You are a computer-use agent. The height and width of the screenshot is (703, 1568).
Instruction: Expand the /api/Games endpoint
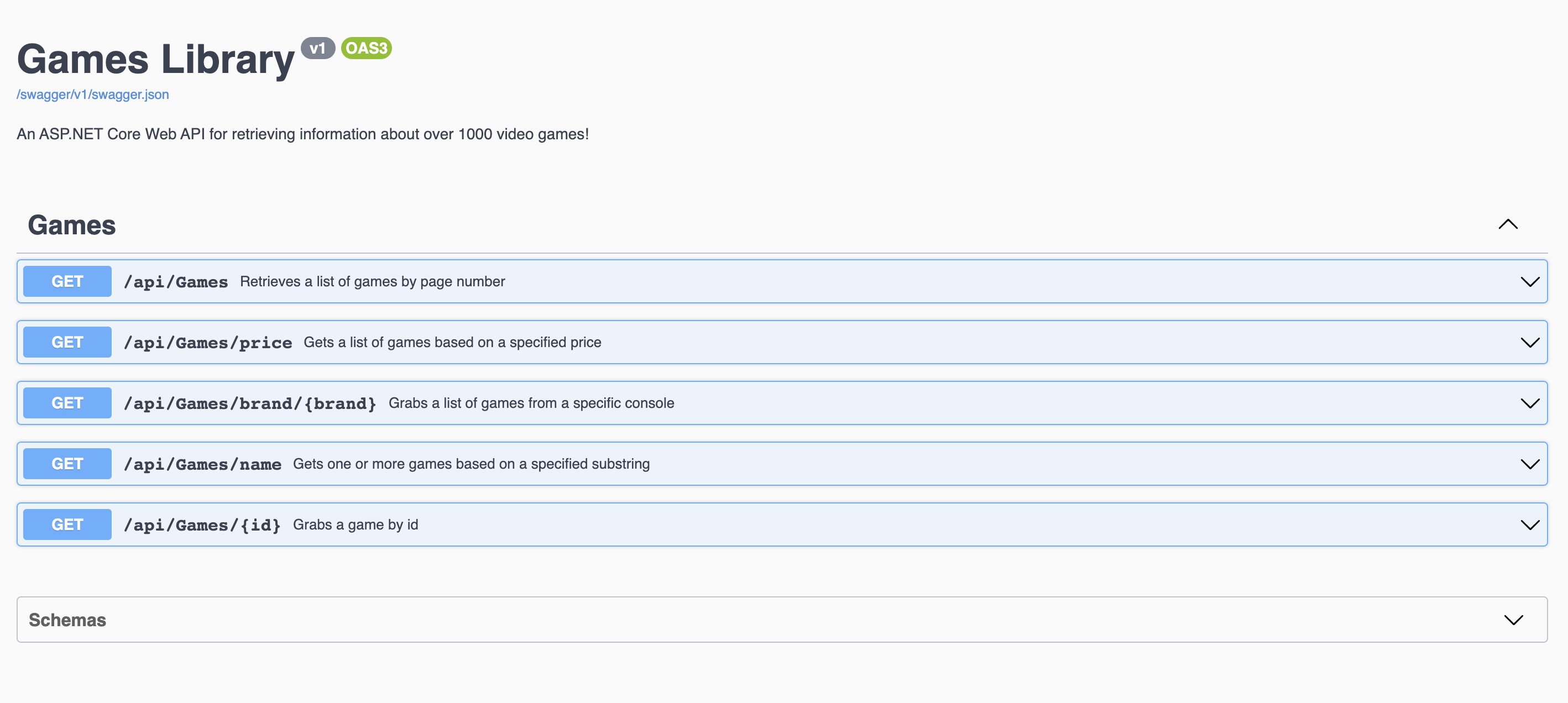(x=1530, y=281)
